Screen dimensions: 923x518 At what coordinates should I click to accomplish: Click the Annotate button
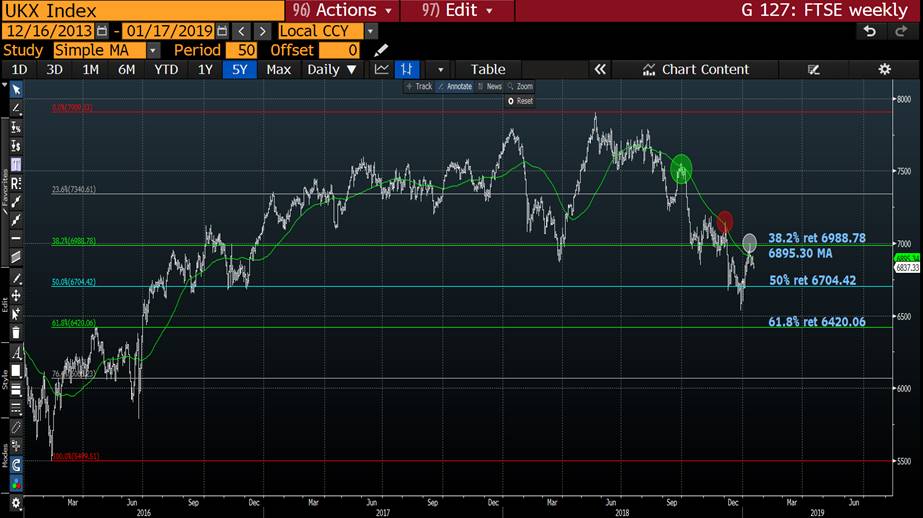coord(455,87)
